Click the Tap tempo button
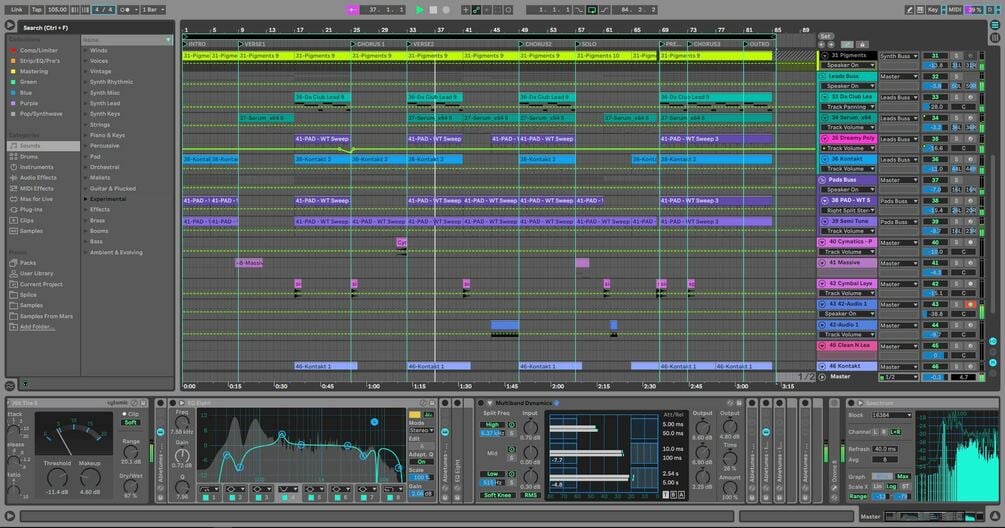This screenshot has width=1005, height=528. click(37, 10)
